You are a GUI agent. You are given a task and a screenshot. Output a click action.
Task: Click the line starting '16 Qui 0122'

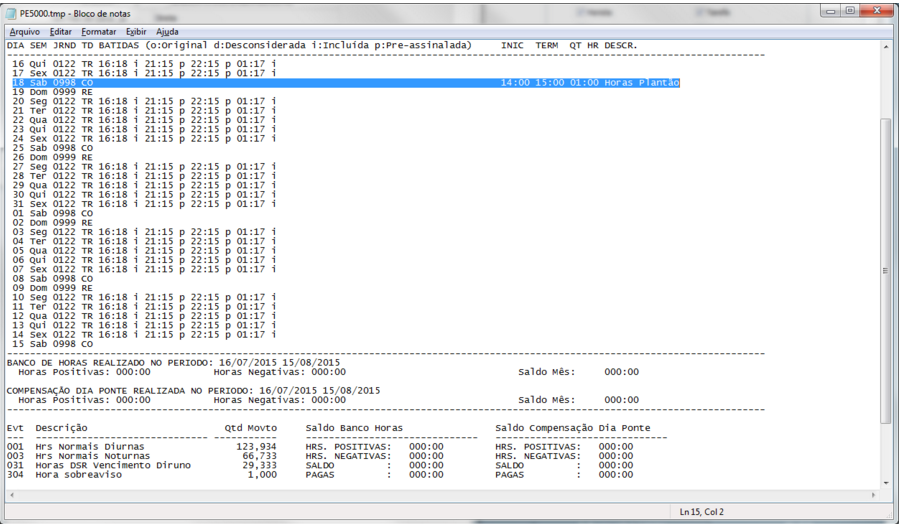tap(144, 64)
